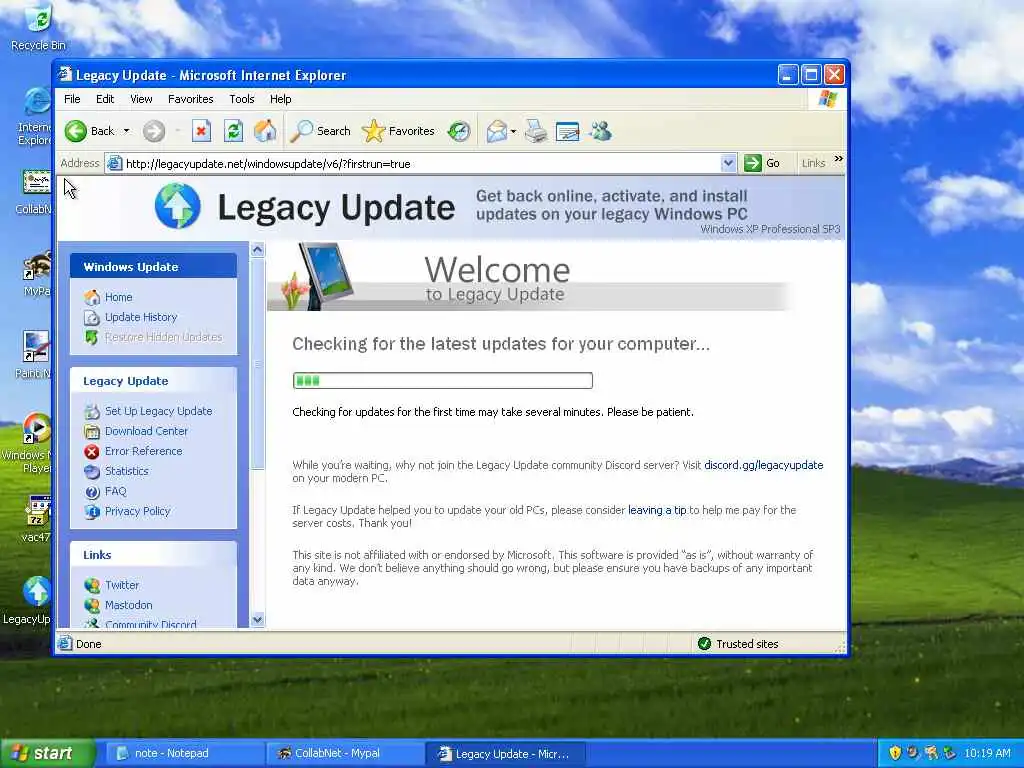
Task: Click sidebar scrollbar down arrow
Action: (x=258, y=620)
